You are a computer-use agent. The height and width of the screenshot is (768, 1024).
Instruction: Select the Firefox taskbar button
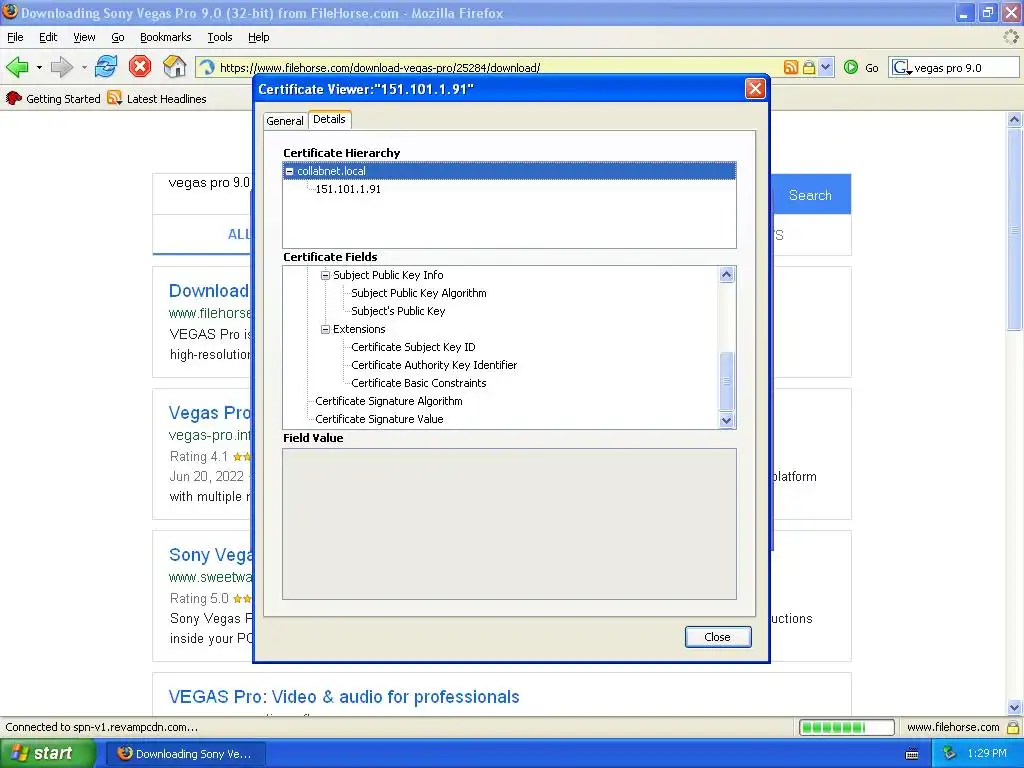pos(185,754)
